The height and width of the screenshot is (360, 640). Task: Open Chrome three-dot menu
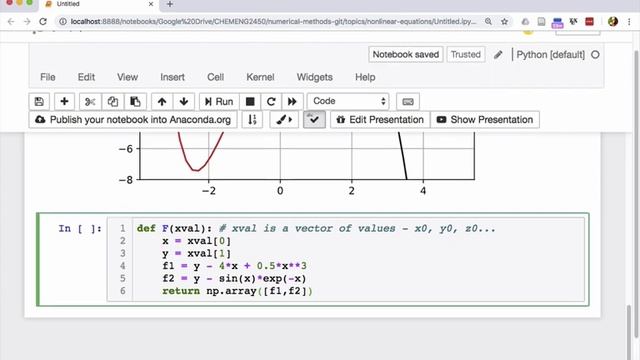[x=629, y=22]
